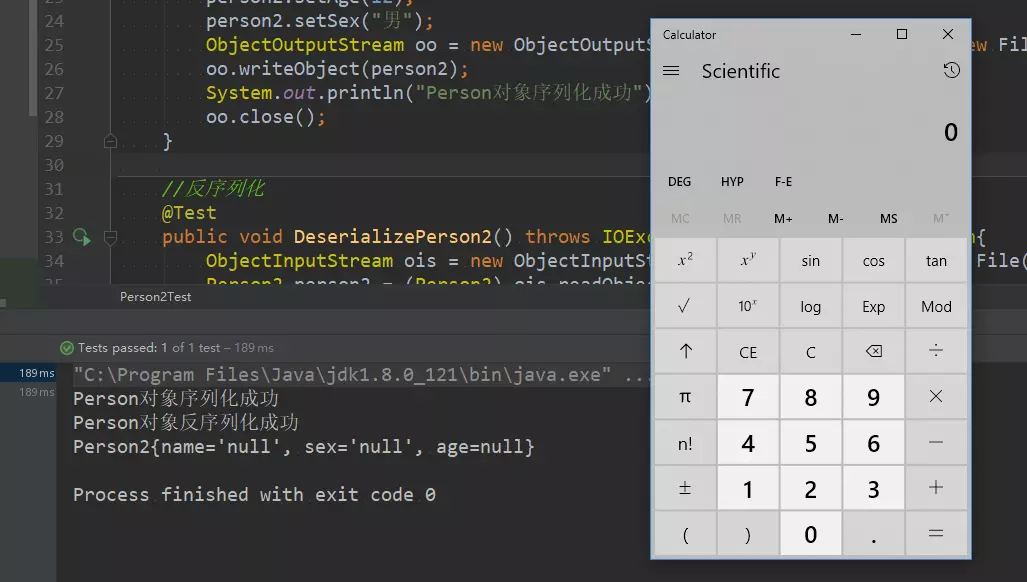Click the M+ memory add button
1027x582 pixels.
[783, 219]
